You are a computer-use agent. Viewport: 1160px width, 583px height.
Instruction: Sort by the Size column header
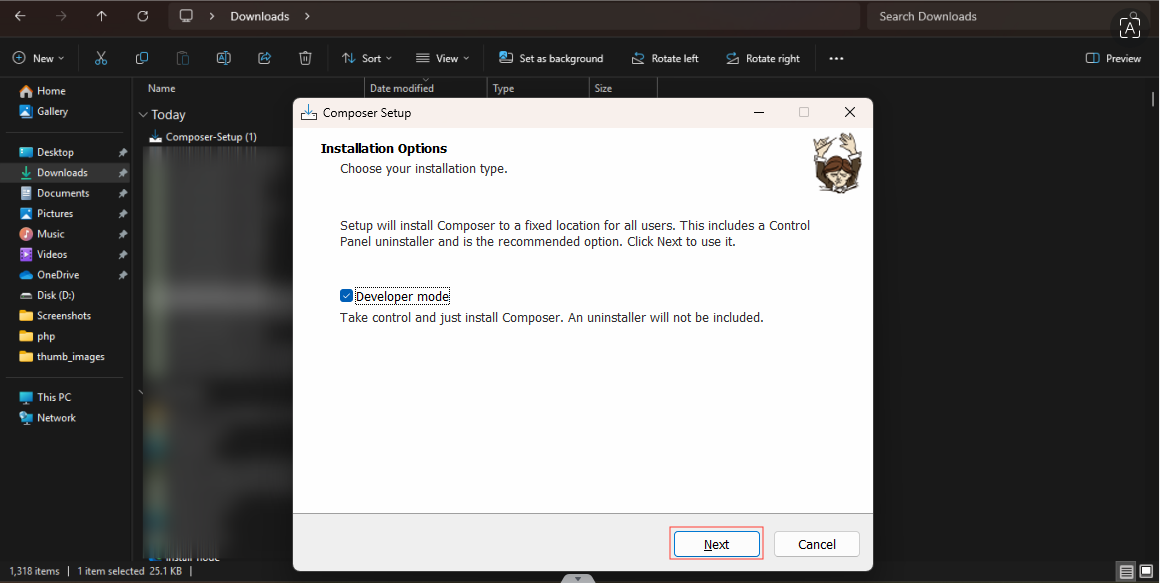(603, 88)
